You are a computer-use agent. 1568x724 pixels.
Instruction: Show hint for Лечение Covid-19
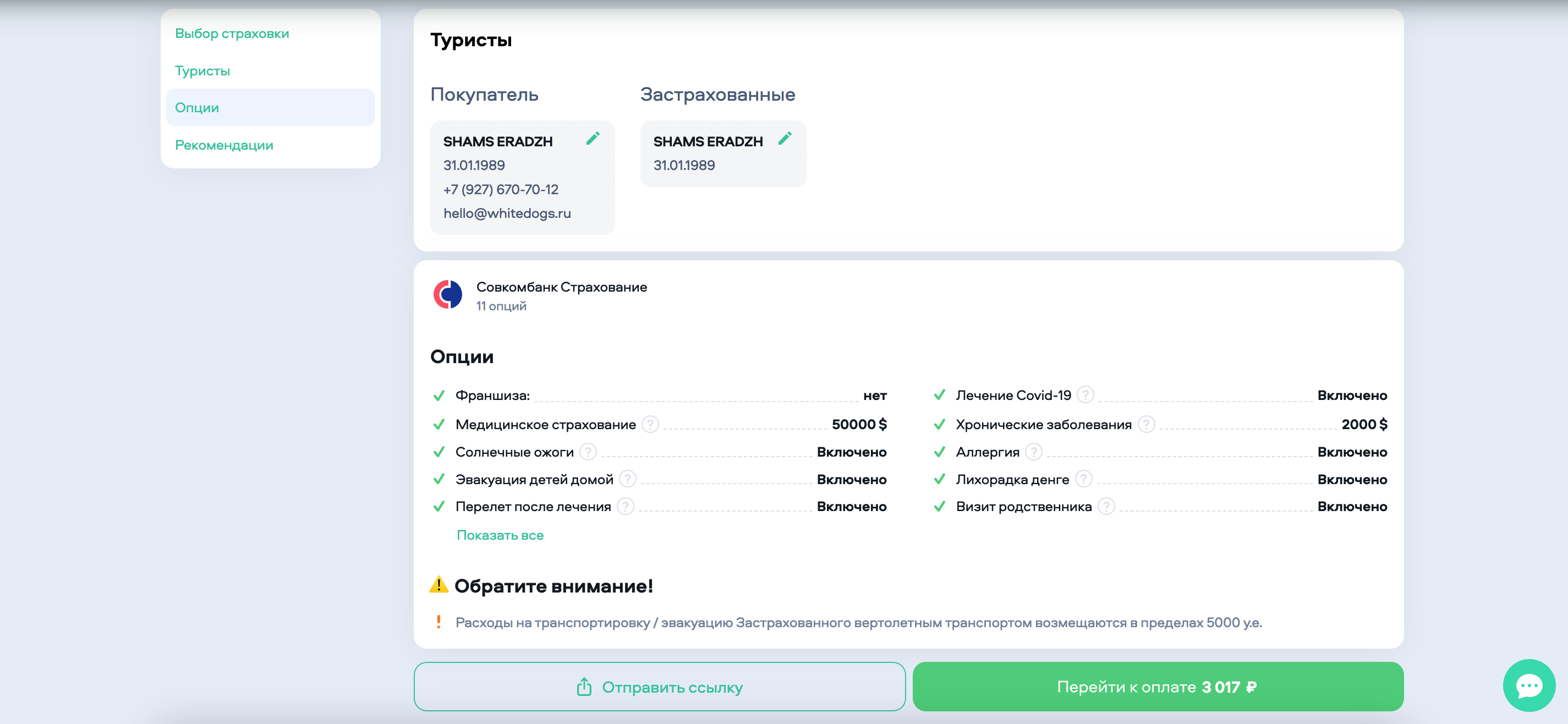click(x=1085, y=395)
